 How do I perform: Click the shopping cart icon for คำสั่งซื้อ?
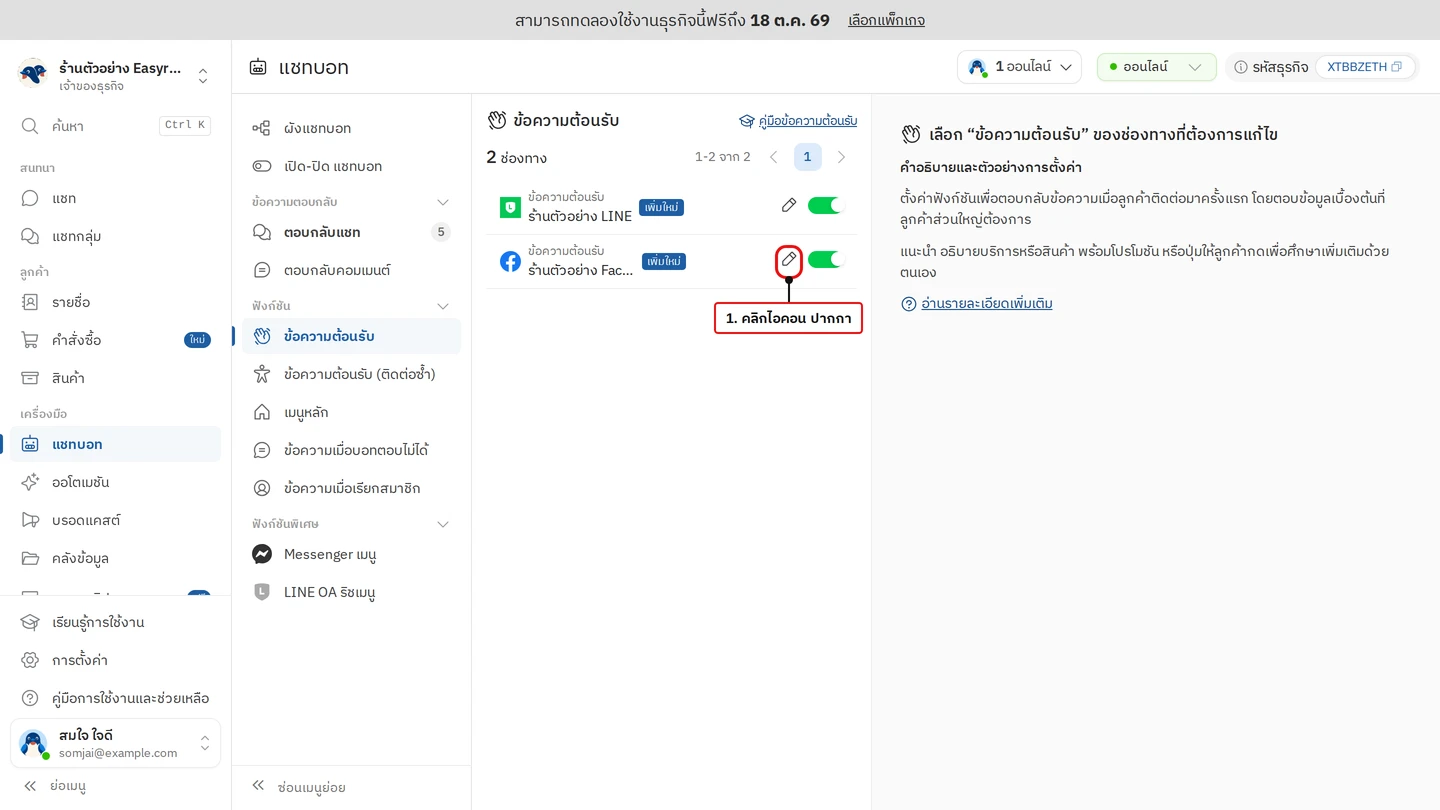[x=30, y=340]
